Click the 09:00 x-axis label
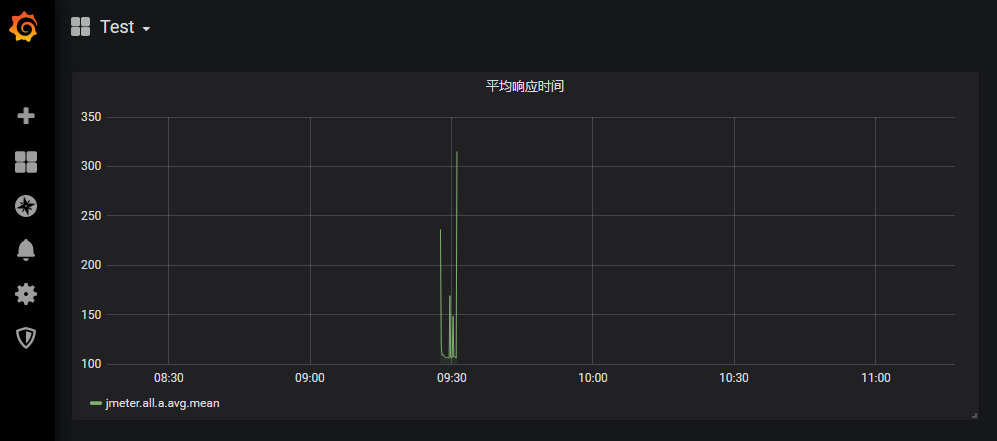Screen dimensions: 997x441 [x=310, y=378]
